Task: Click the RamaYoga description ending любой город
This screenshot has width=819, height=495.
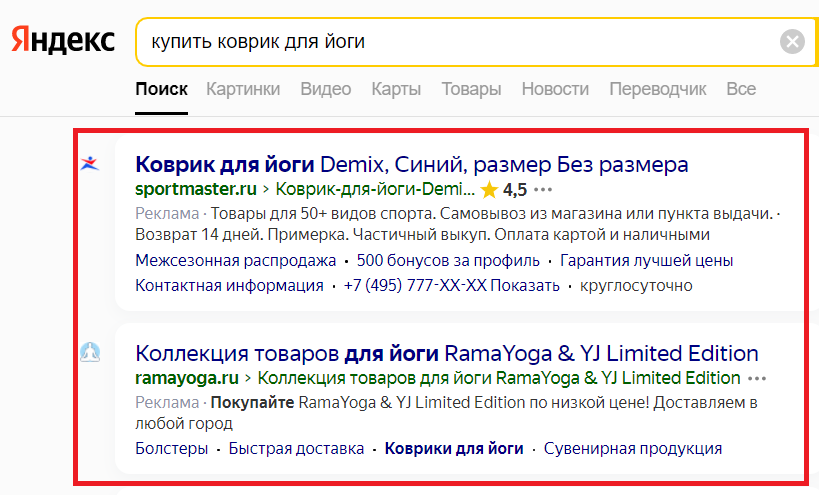Action: click(x=447, y=413)
